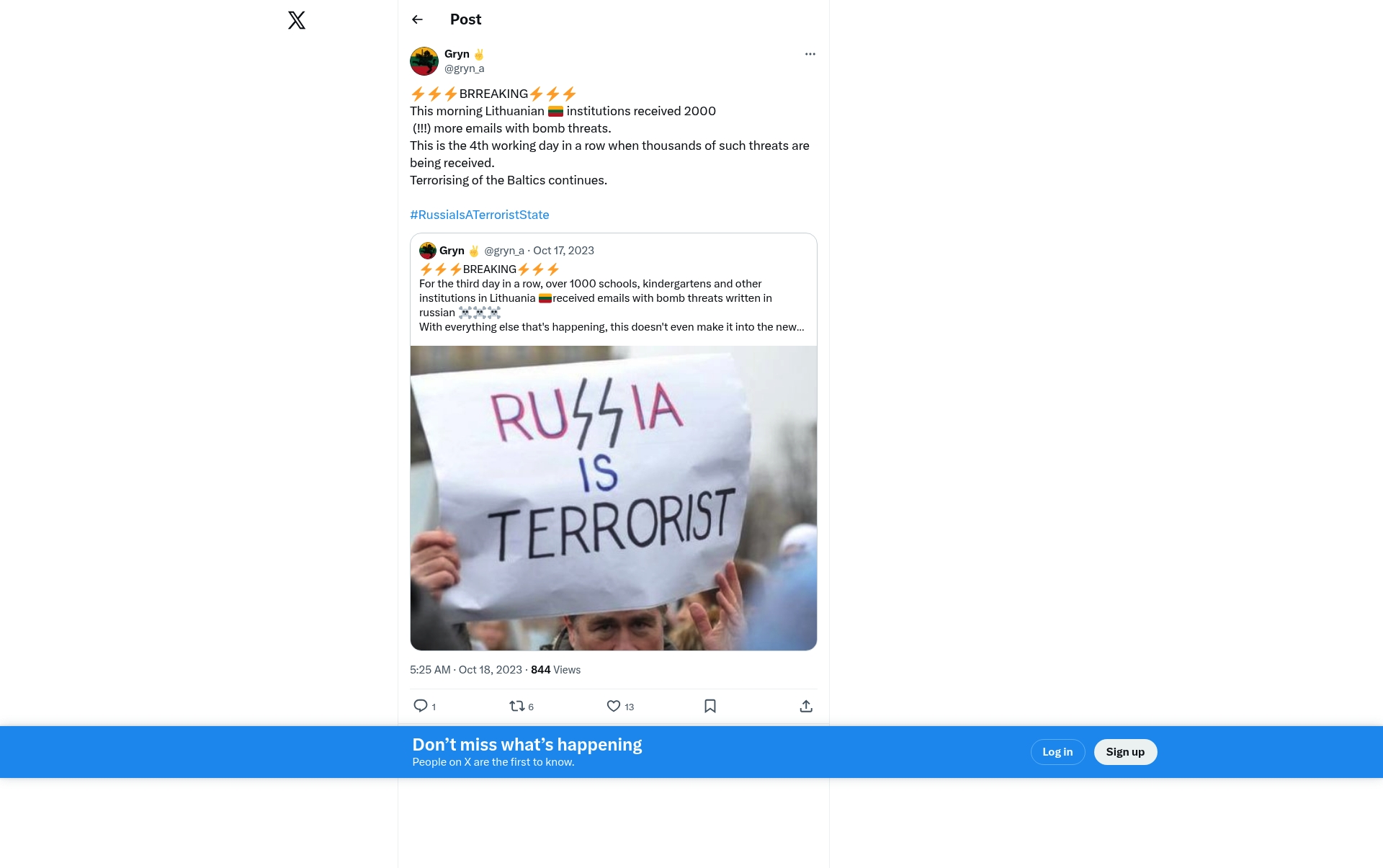Click the Gryn display name in header
Screen dimensions: 1383x868
[457, 54]
